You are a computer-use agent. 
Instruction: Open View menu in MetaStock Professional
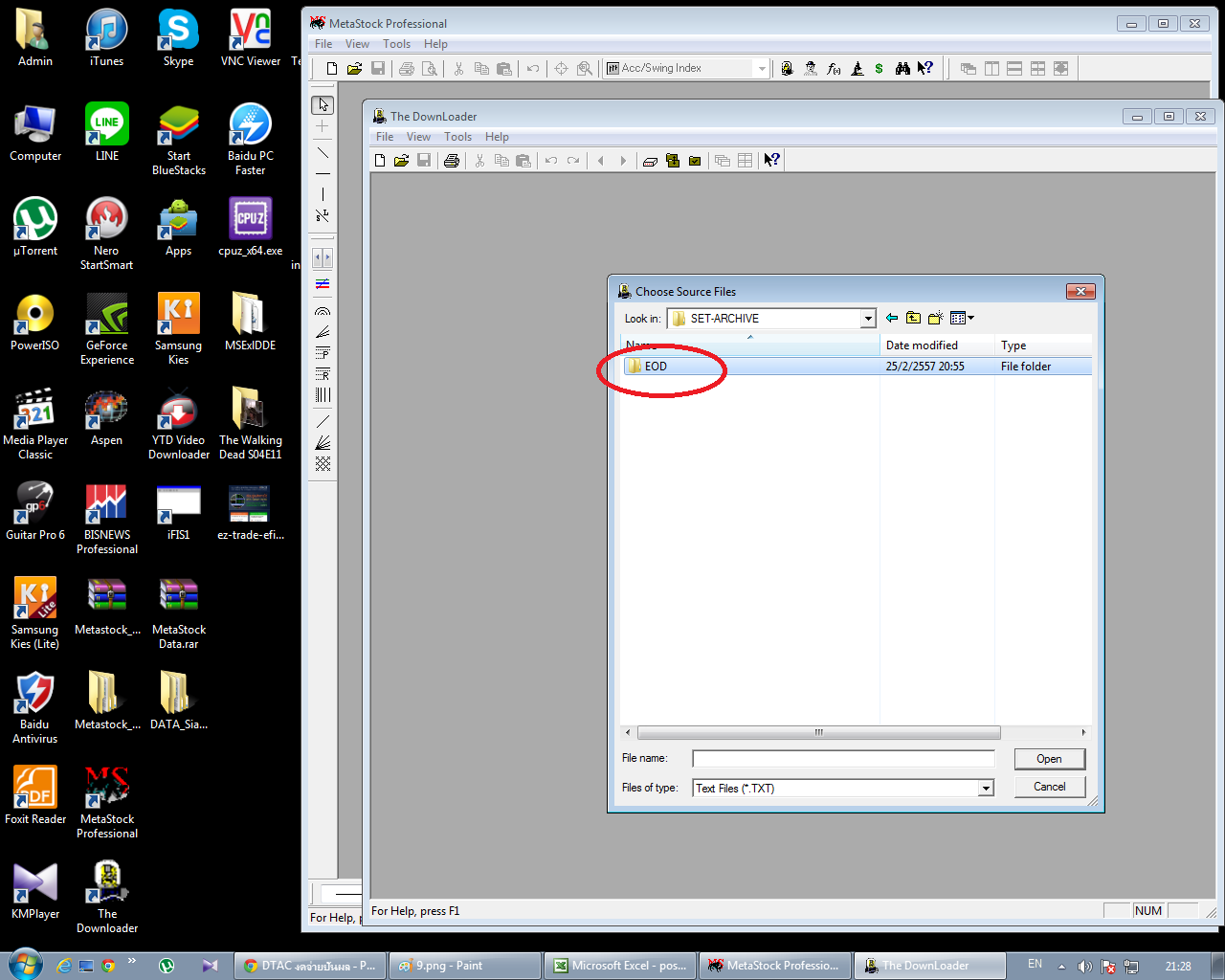357,44
